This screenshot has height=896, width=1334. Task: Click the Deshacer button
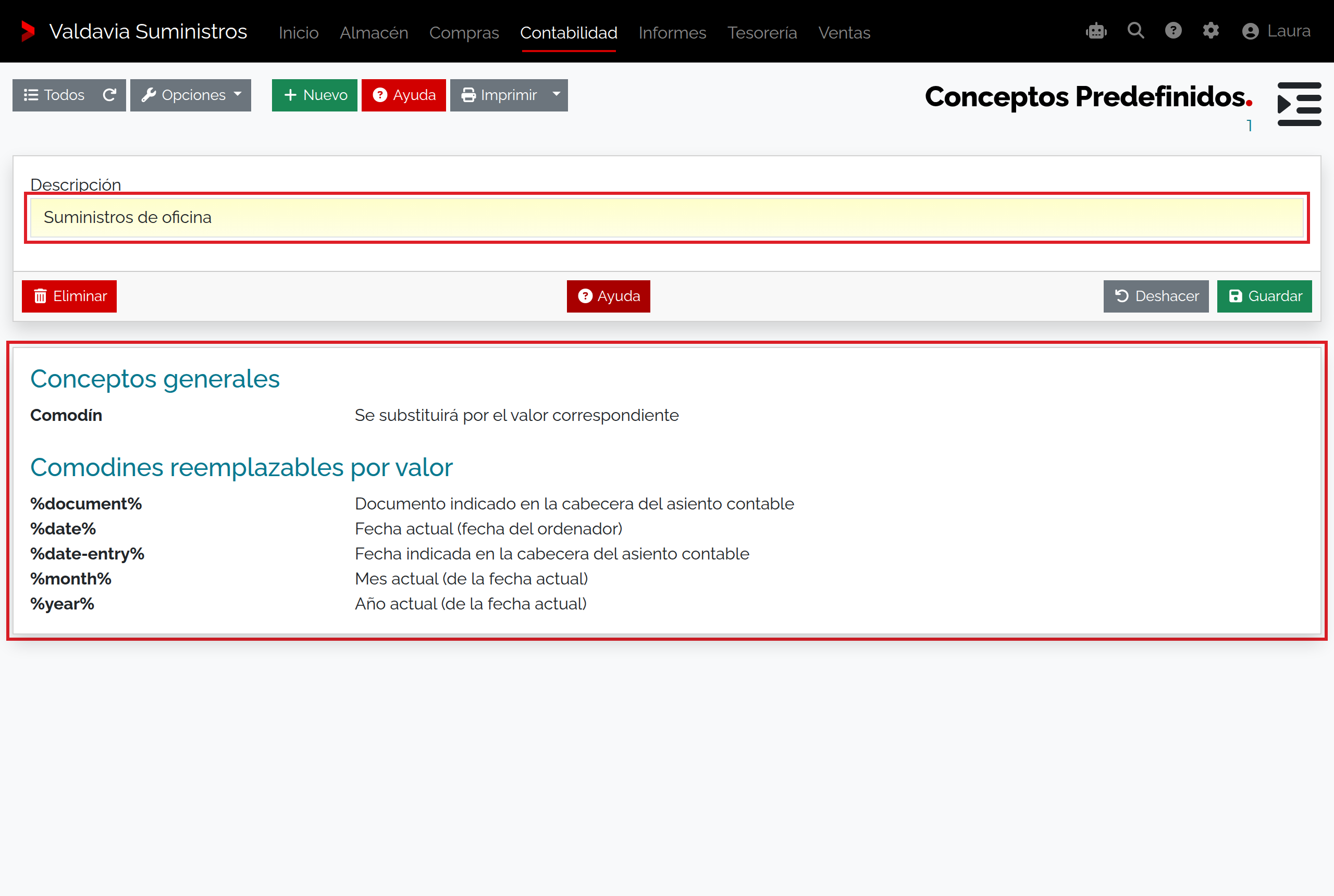(x=1156, y=296)
